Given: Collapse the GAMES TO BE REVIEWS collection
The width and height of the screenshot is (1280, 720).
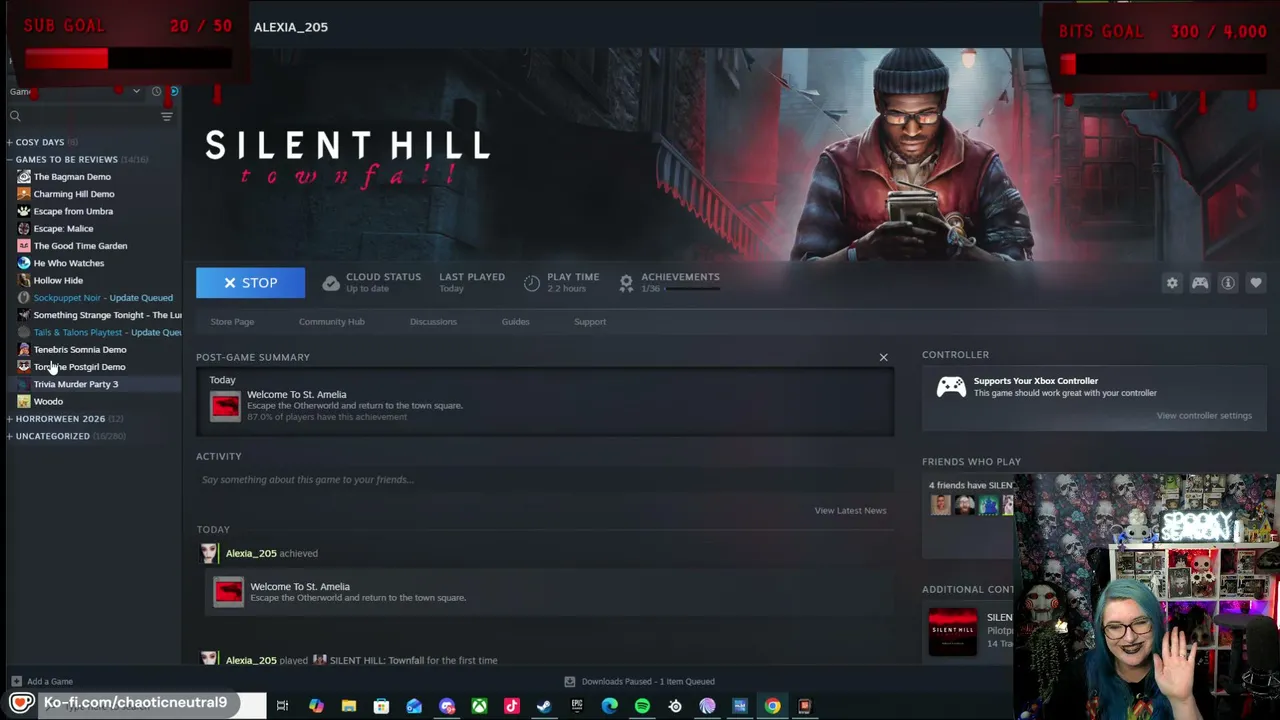Looking at the screenshot, I should tap(10, 159).
